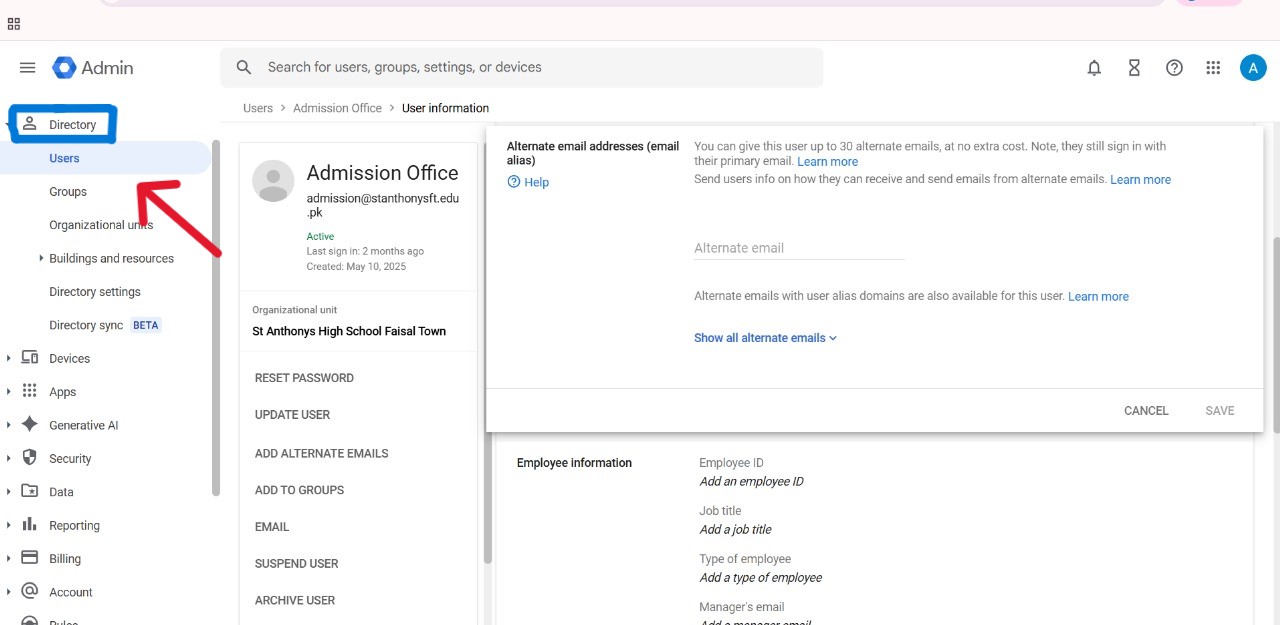This screenshot has height=625, width=1280.
Task: Open the alternate emails Learn more link
Action: point(828,161)
